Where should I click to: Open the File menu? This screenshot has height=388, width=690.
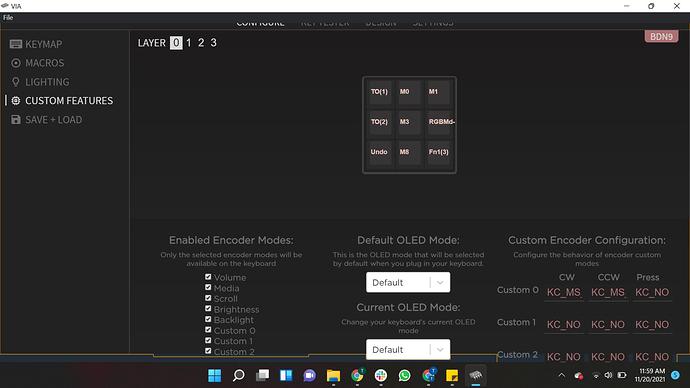coord(8,18)
